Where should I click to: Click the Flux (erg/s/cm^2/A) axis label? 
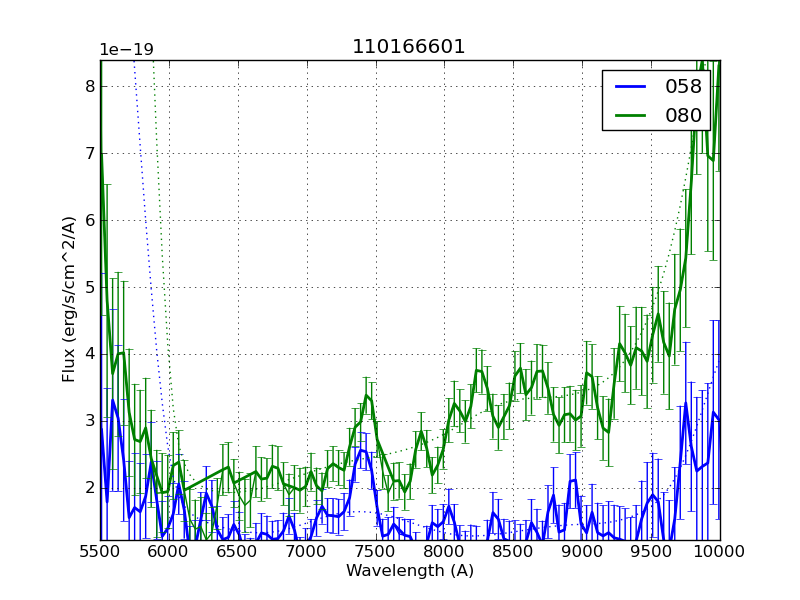69,299
